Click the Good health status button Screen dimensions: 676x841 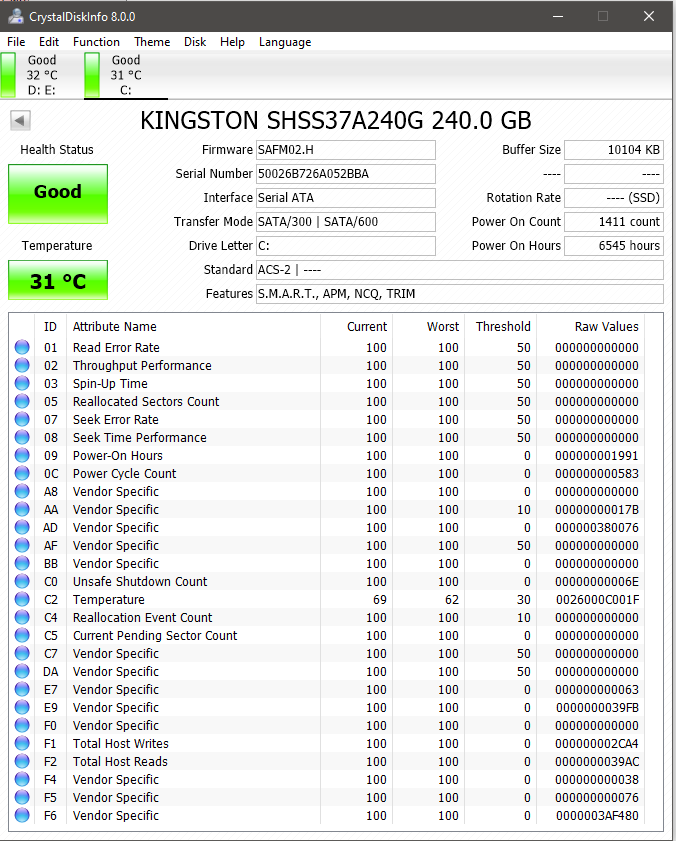58,194
